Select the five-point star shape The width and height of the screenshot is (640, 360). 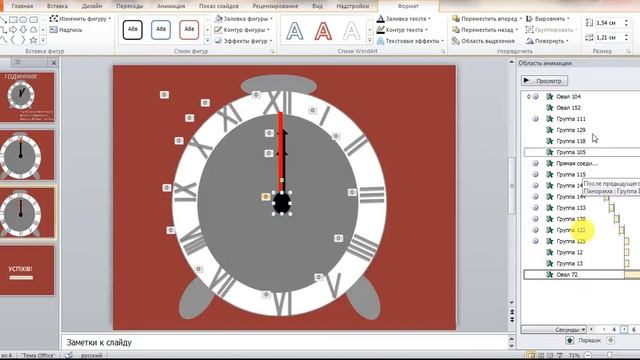(33, 40)
